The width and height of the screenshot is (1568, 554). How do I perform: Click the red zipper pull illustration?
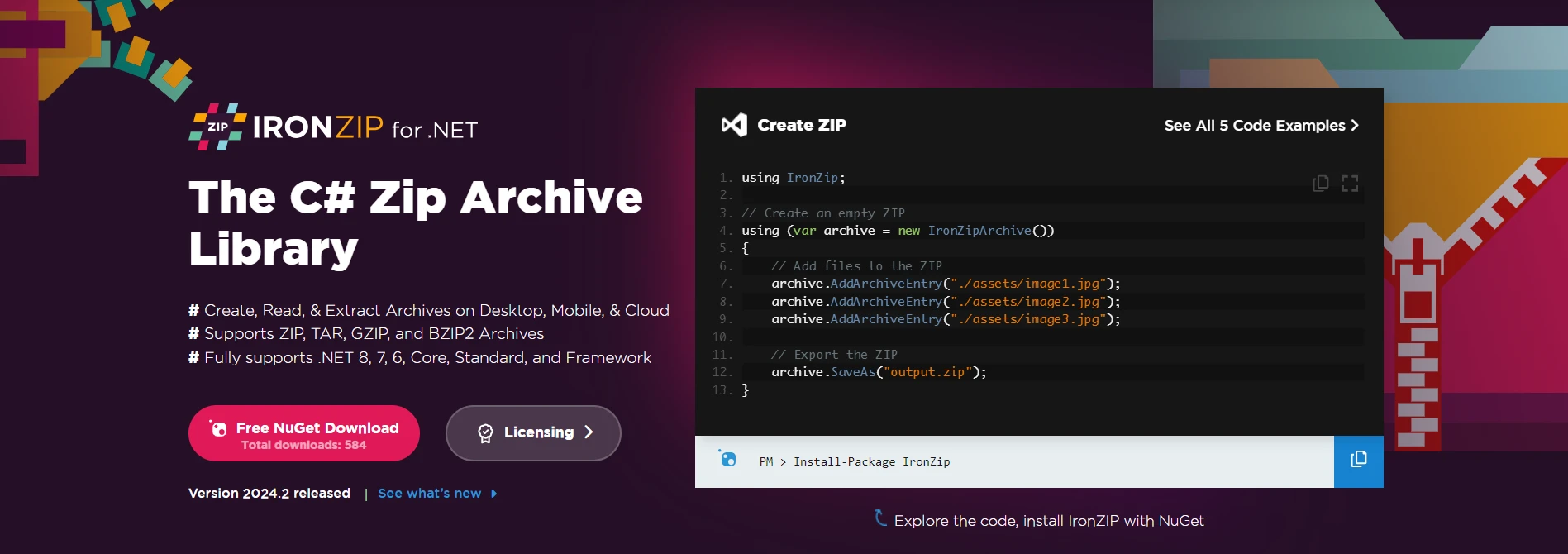1417,289
